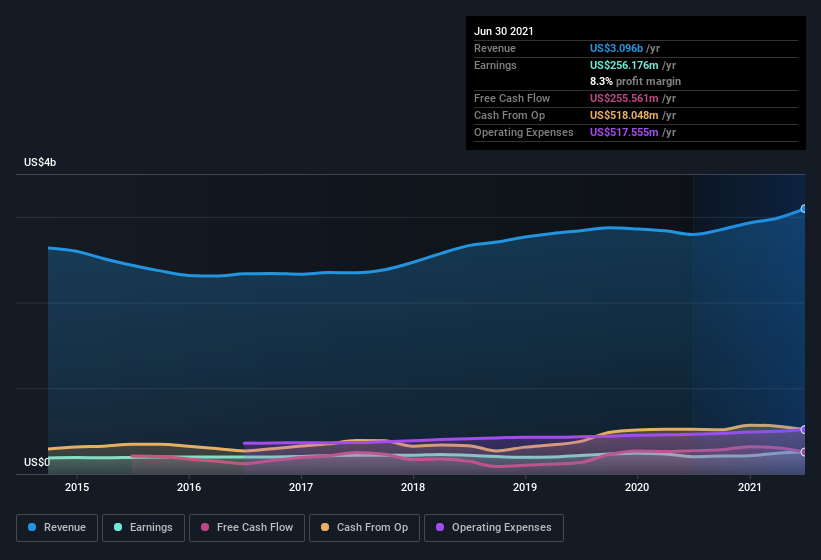Click the Earnings label in tooltip
This screenshot has width=821, height=560.
click(495, 65)
